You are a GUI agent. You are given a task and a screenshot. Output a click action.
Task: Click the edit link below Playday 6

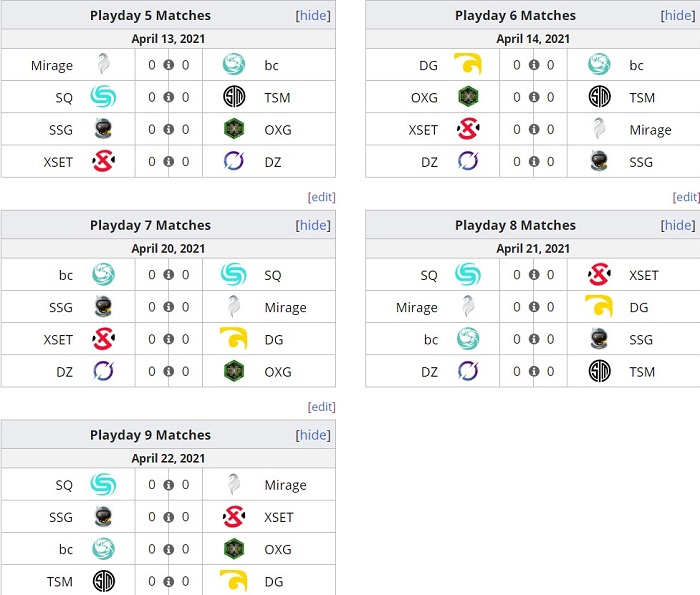click(686, 197)
